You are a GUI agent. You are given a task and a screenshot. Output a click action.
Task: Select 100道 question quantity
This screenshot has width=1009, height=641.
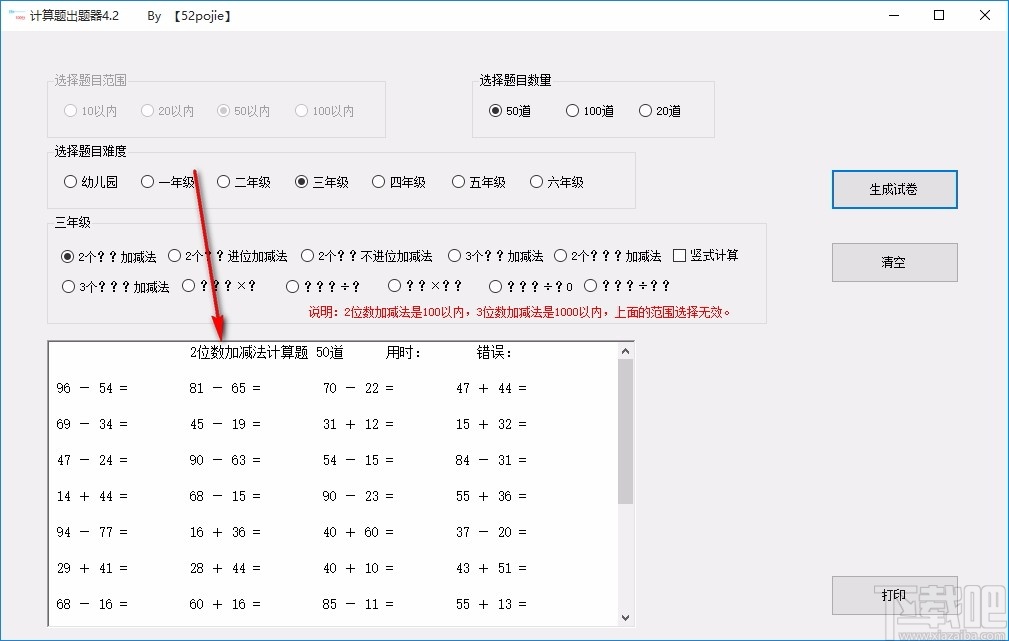click(x=571, y=111)
